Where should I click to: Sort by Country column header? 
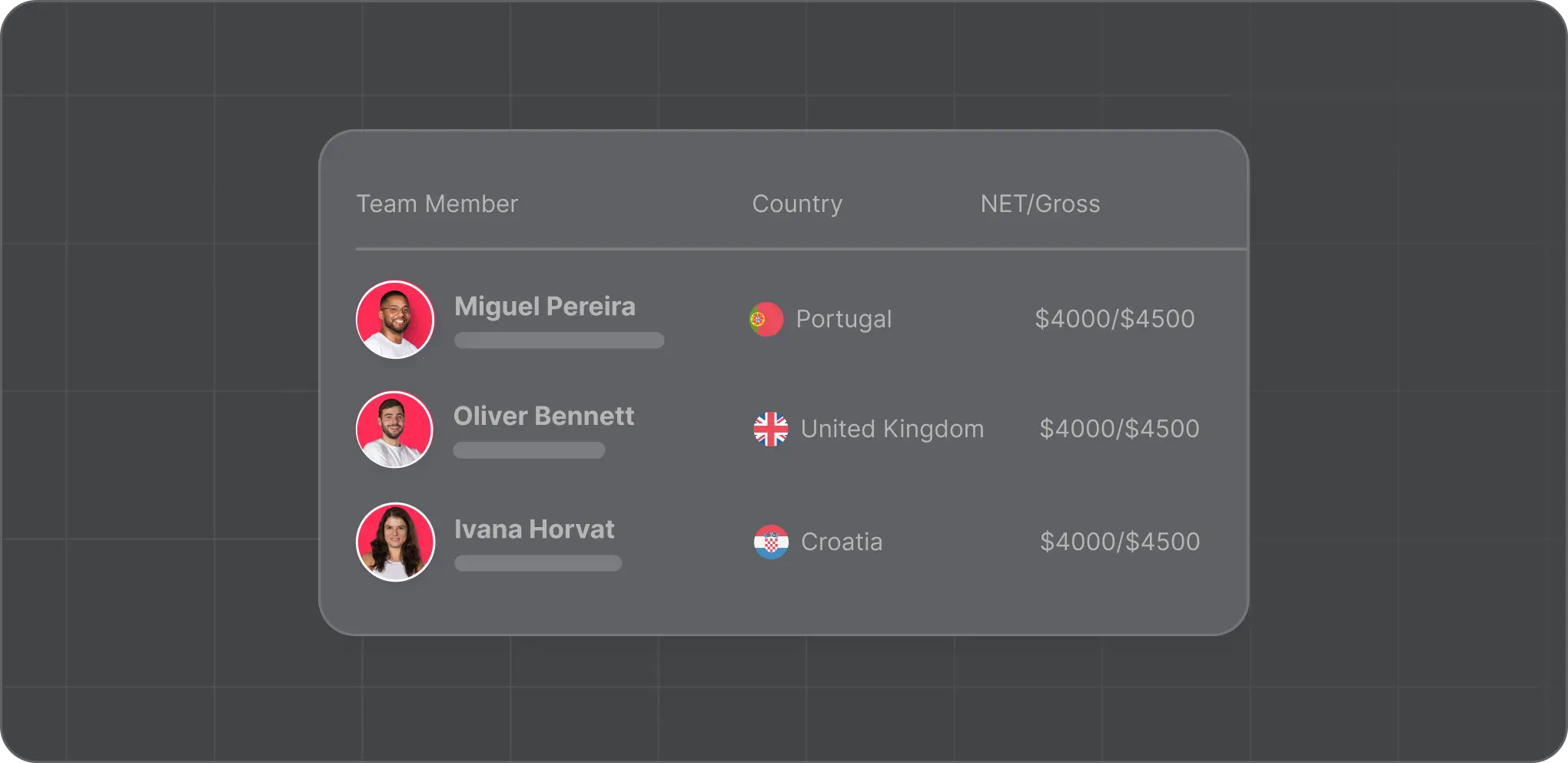click(797, 204)
